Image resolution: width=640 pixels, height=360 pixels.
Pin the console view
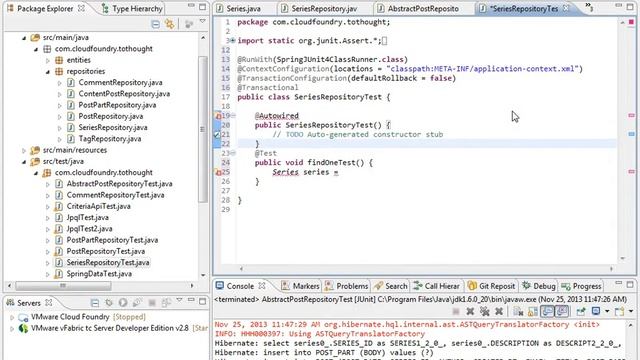click(x=581, y=312)
